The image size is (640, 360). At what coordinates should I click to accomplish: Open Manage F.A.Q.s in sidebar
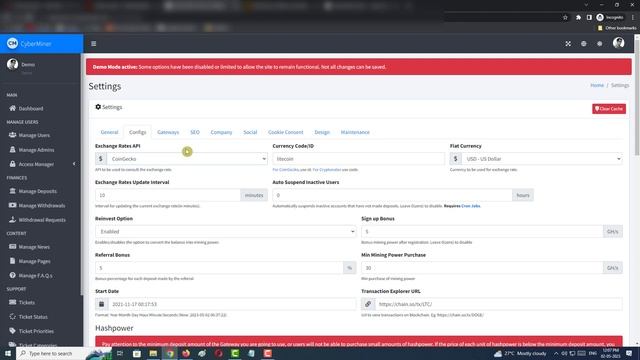tap(31, 276)
